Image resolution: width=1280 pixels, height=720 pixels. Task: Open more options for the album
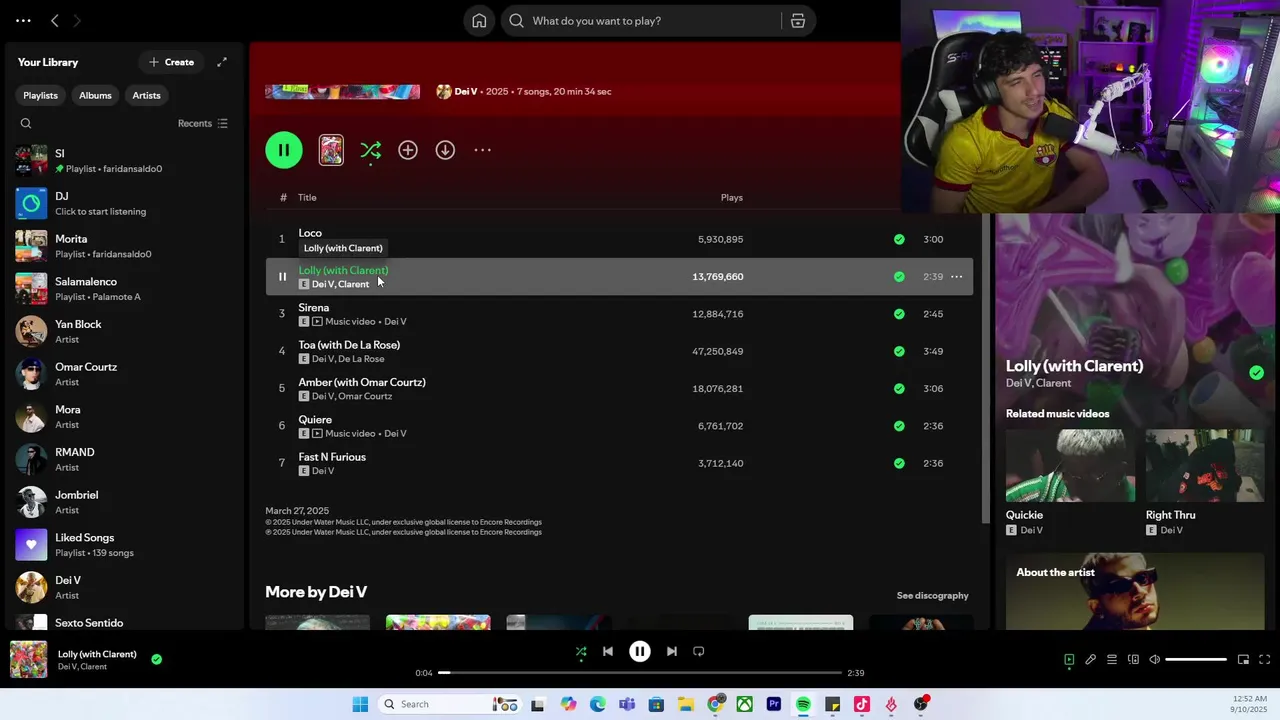[482, 150]
